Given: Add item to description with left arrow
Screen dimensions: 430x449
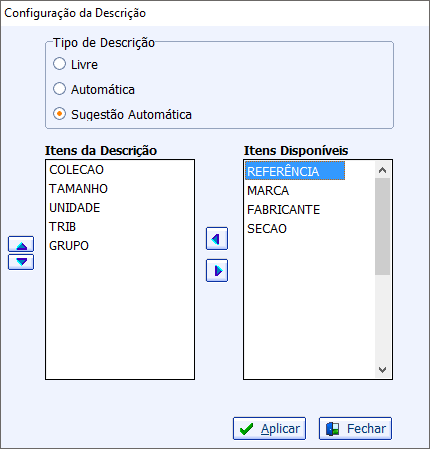Looking at the screenshot, I should 217,239.
